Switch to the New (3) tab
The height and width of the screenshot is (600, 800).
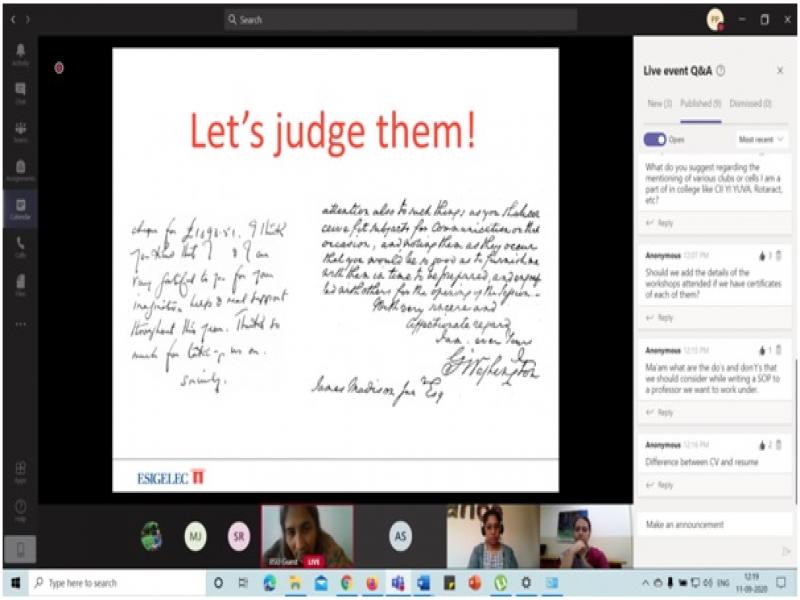pyautogui.click(x=658, y=103)
